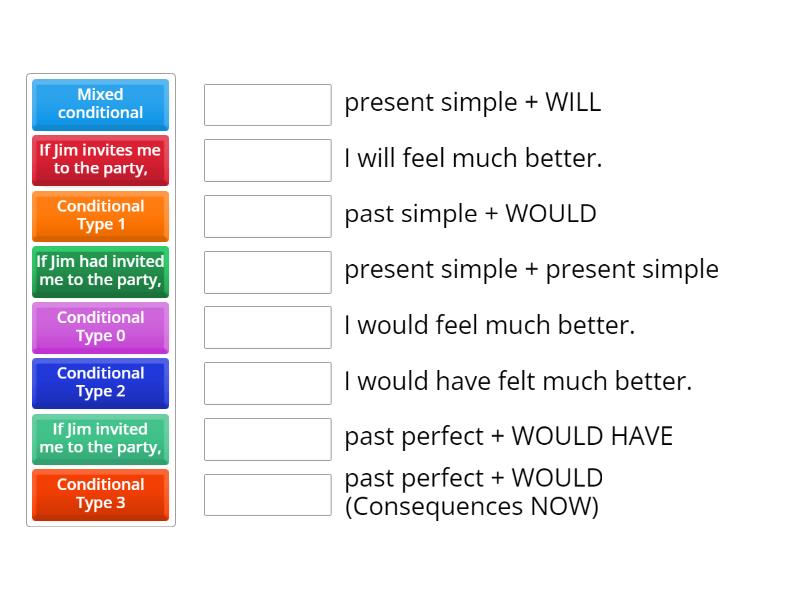Select the Mixed conditional tile
800x600 pixels.
(x=99, y=104)
